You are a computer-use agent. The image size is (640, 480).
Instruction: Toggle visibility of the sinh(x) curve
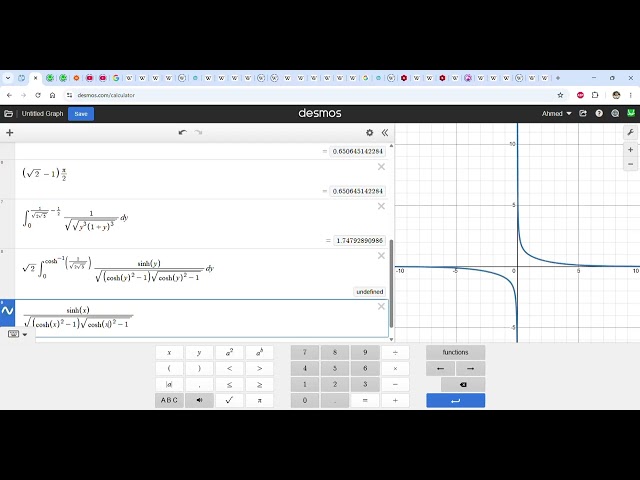[x=7, y=311]
